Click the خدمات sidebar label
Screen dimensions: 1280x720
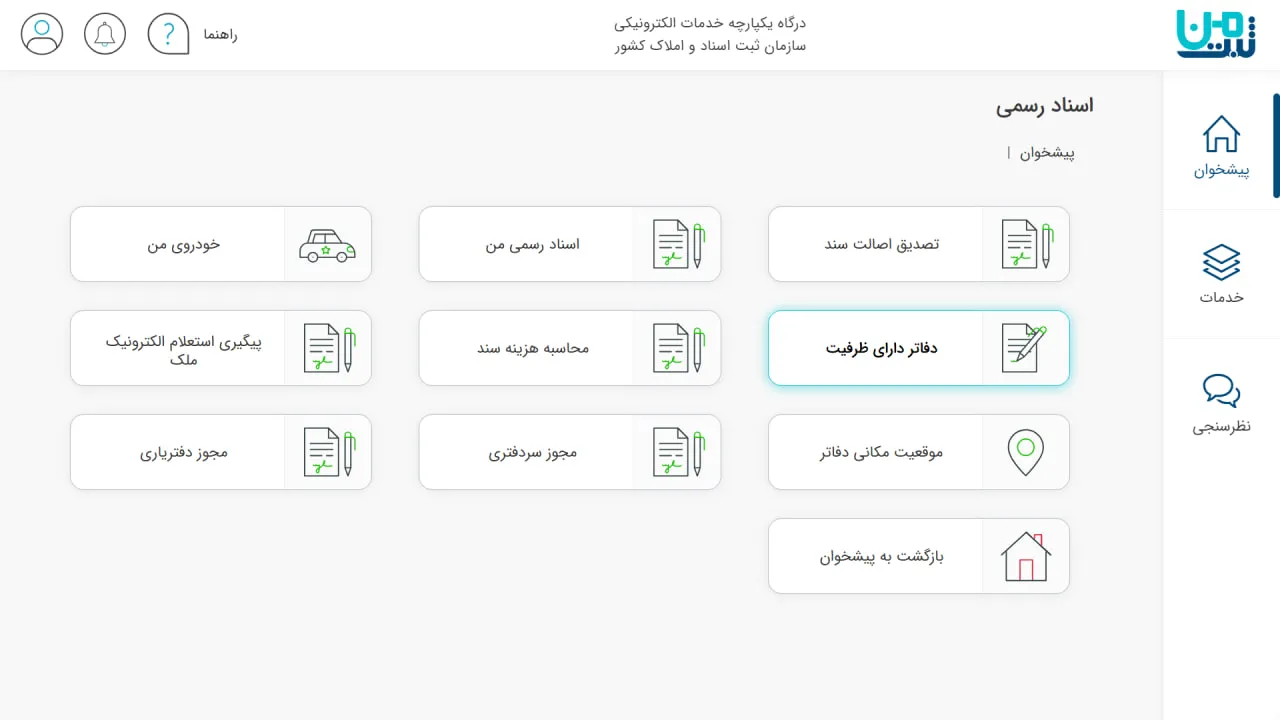(x=1221, y=297)
